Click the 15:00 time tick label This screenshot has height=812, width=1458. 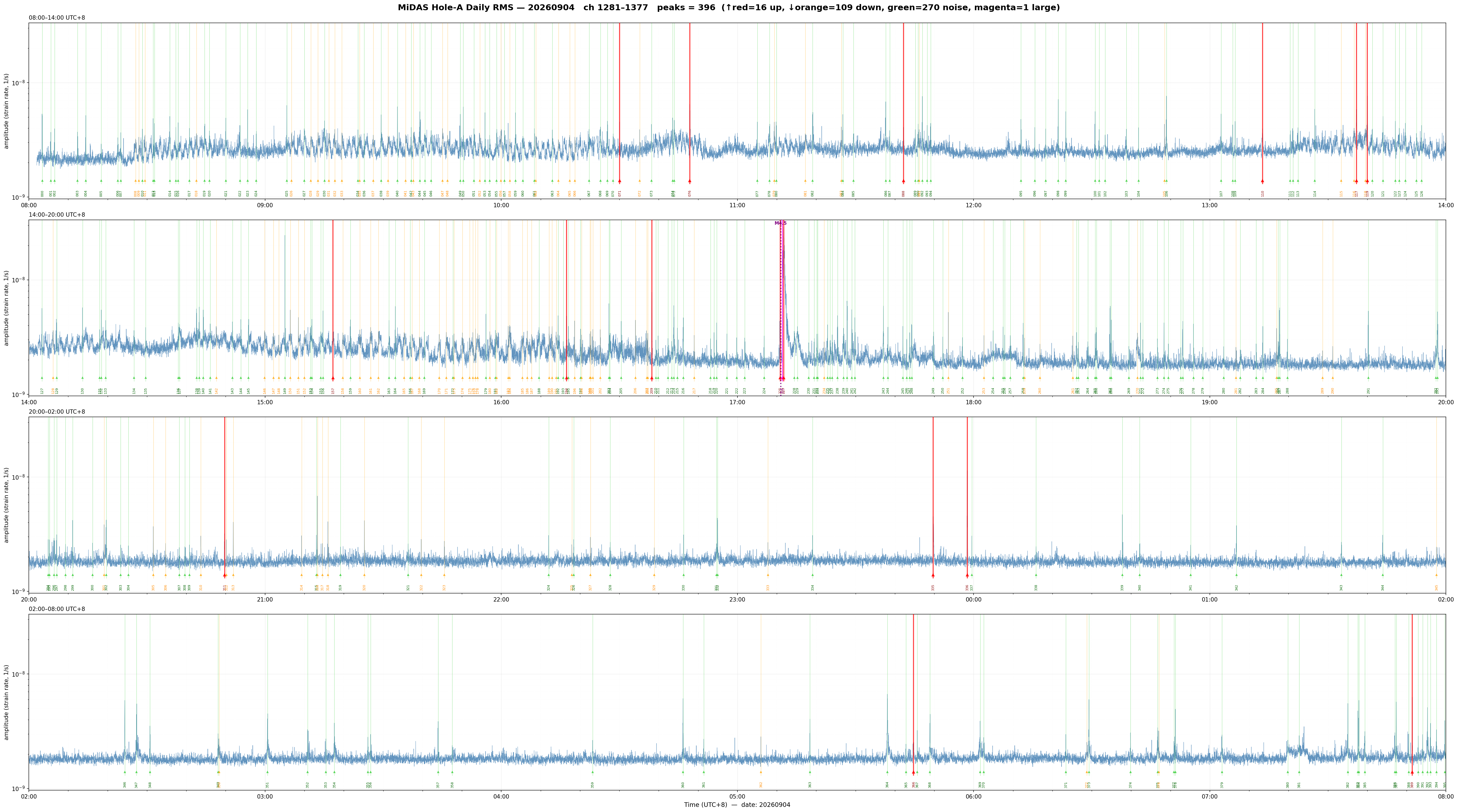point(265,402)
